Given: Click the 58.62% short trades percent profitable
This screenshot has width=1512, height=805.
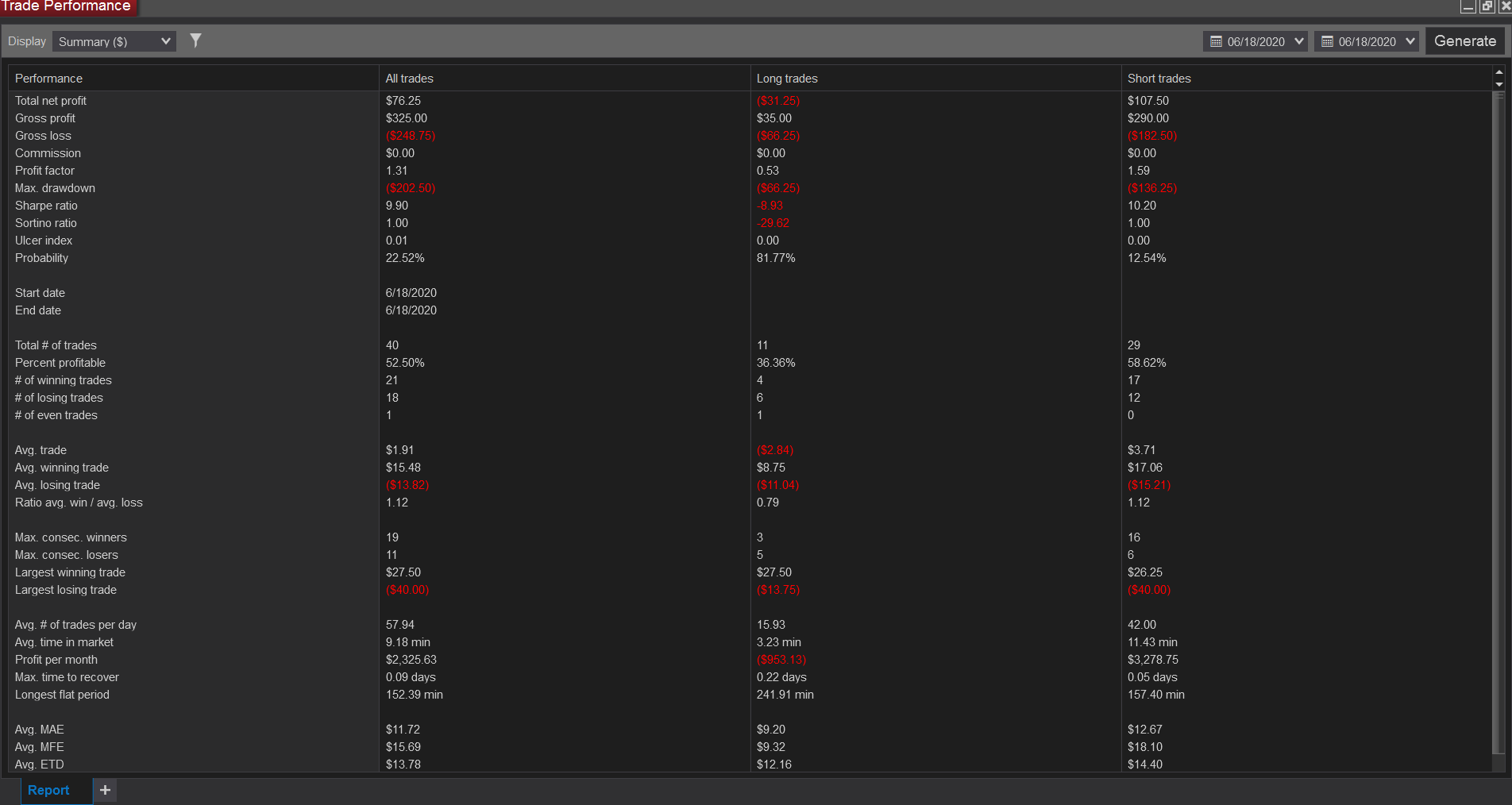Looking at the screenshot, I should [x=1147, y=363].
